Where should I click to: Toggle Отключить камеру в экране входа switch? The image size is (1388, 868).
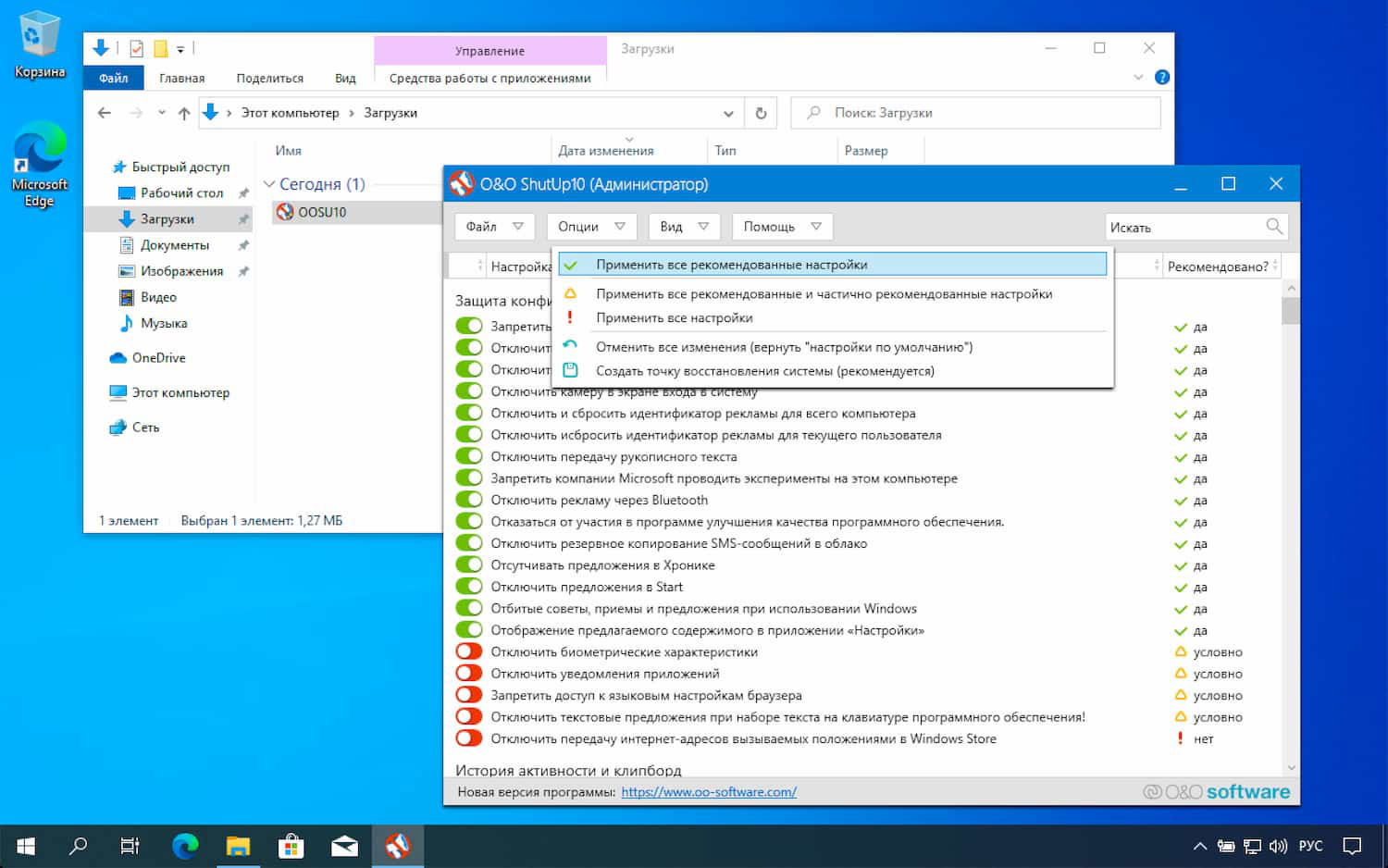click(x=468, y=391)
